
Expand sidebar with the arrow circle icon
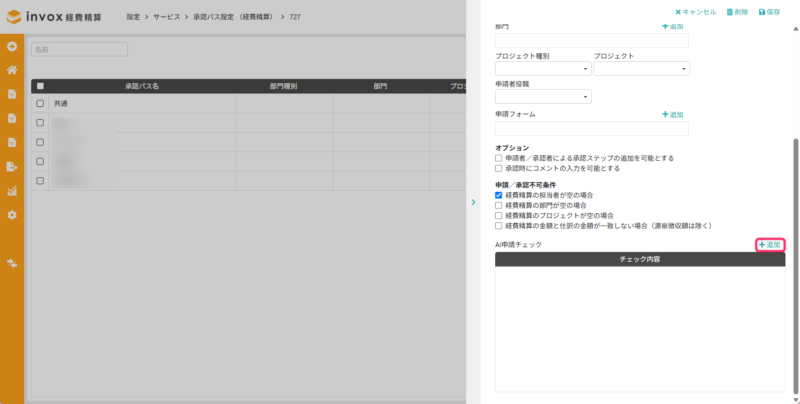(x=12, y=46)
